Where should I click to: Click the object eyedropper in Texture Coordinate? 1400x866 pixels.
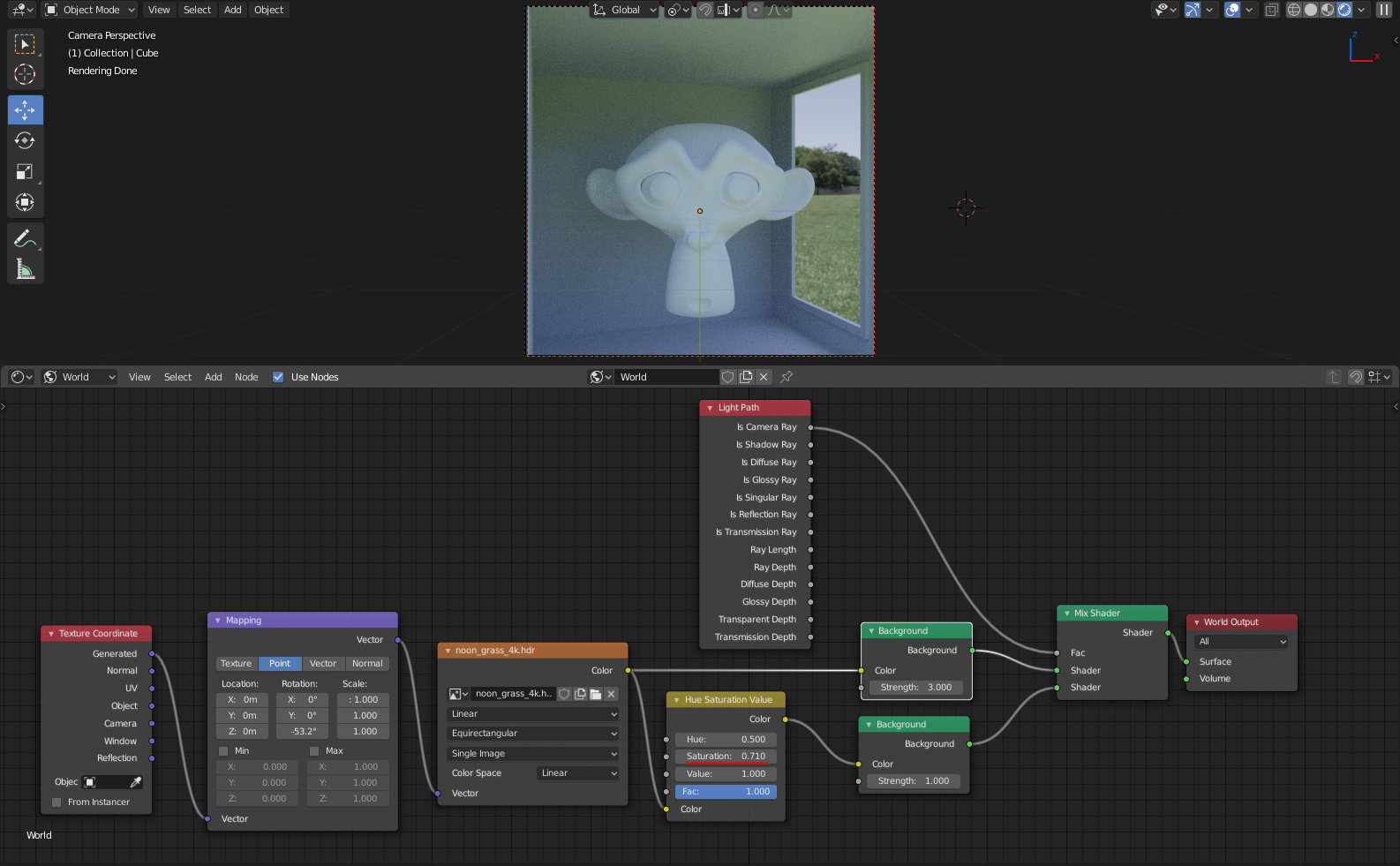coord(135,782)
